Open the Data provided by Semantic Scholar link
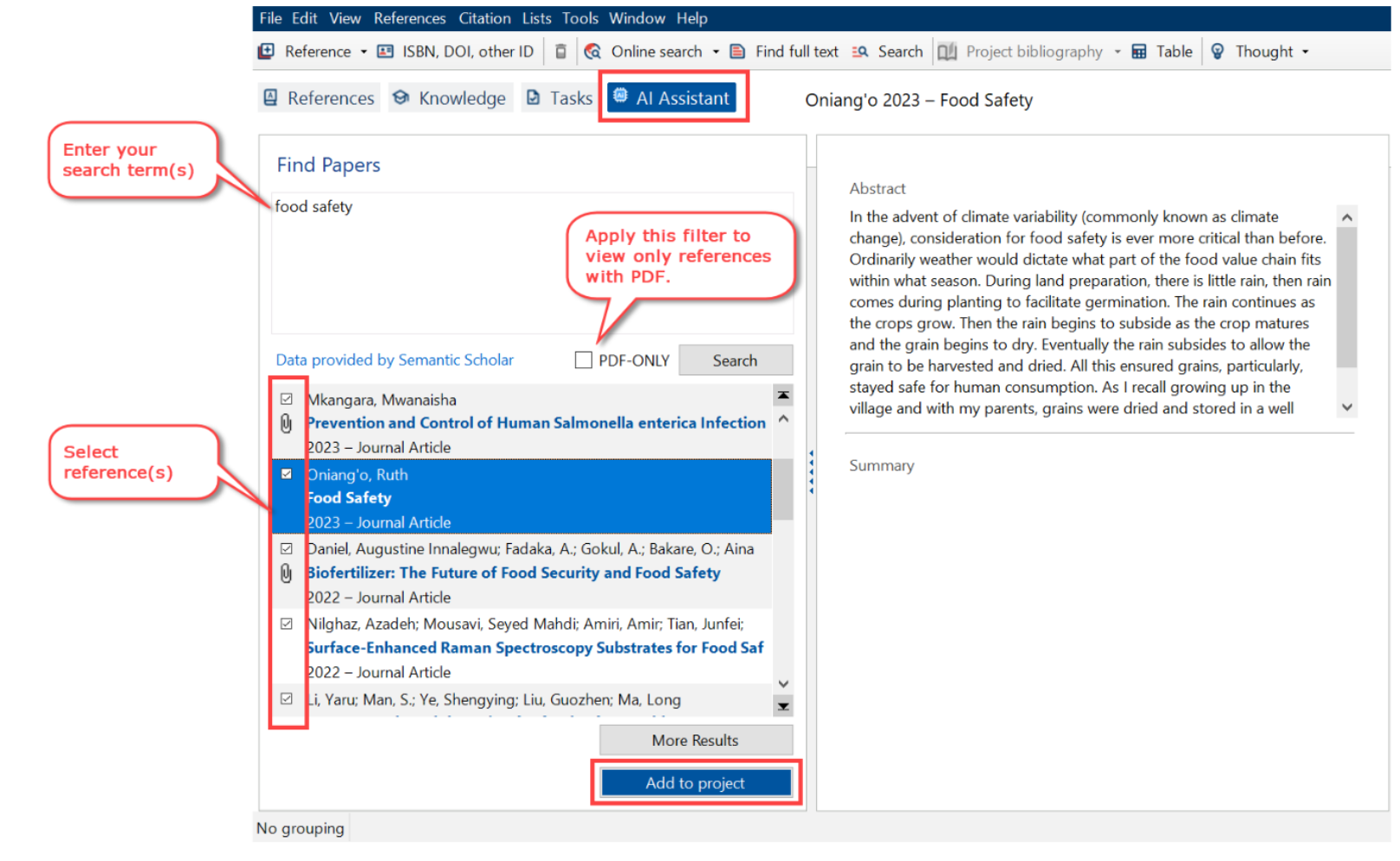Screen dimensions: 1400x861 [x=394, y=359]
